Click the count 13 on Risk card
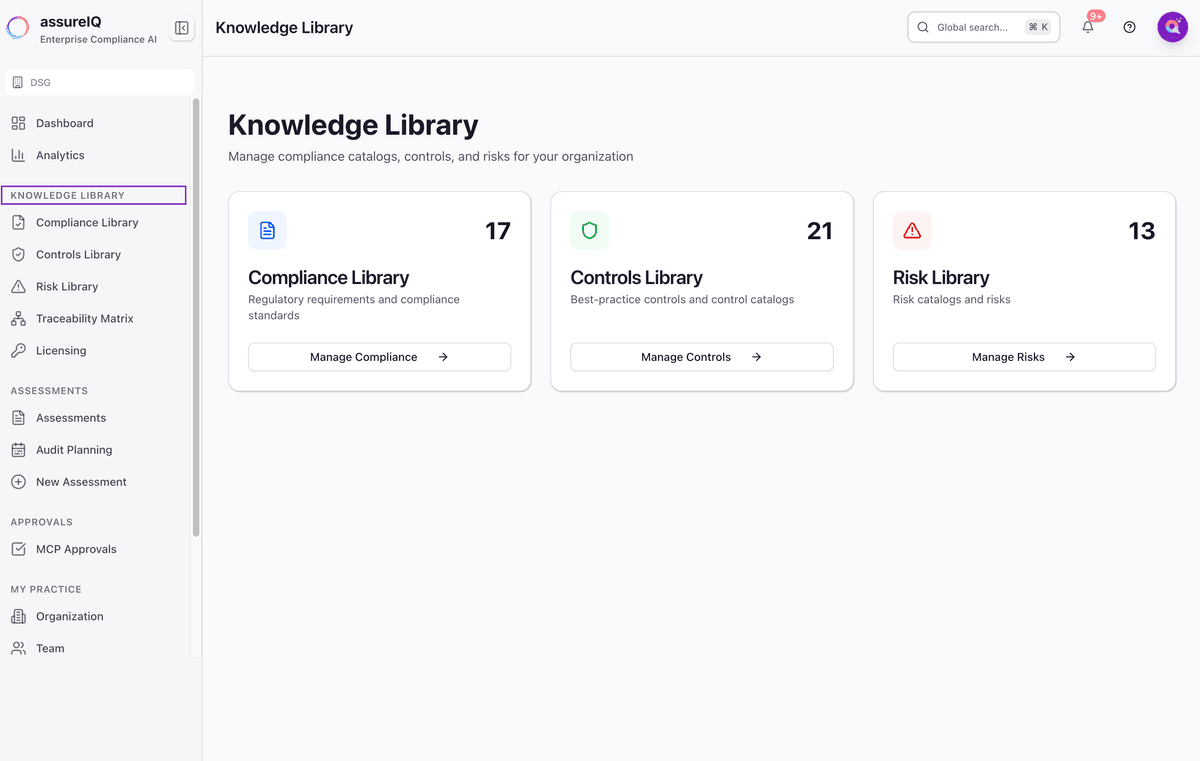Image resolution: width=1200 pixels, height=761 pixels. tap(1142, 231)
